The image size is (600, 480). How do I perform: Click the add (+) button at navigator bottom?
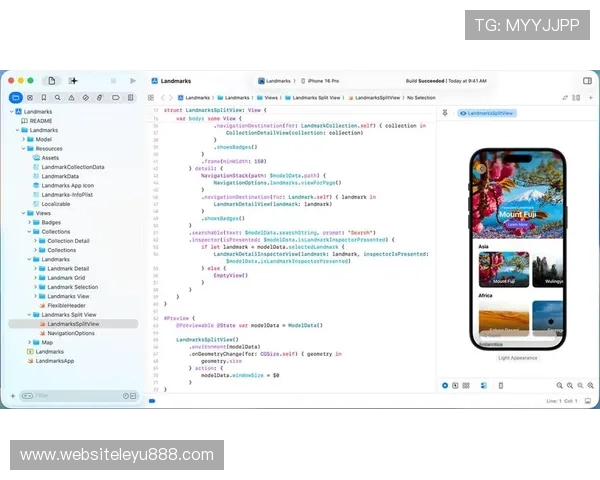pyautogui.click(x=13, y=396)
